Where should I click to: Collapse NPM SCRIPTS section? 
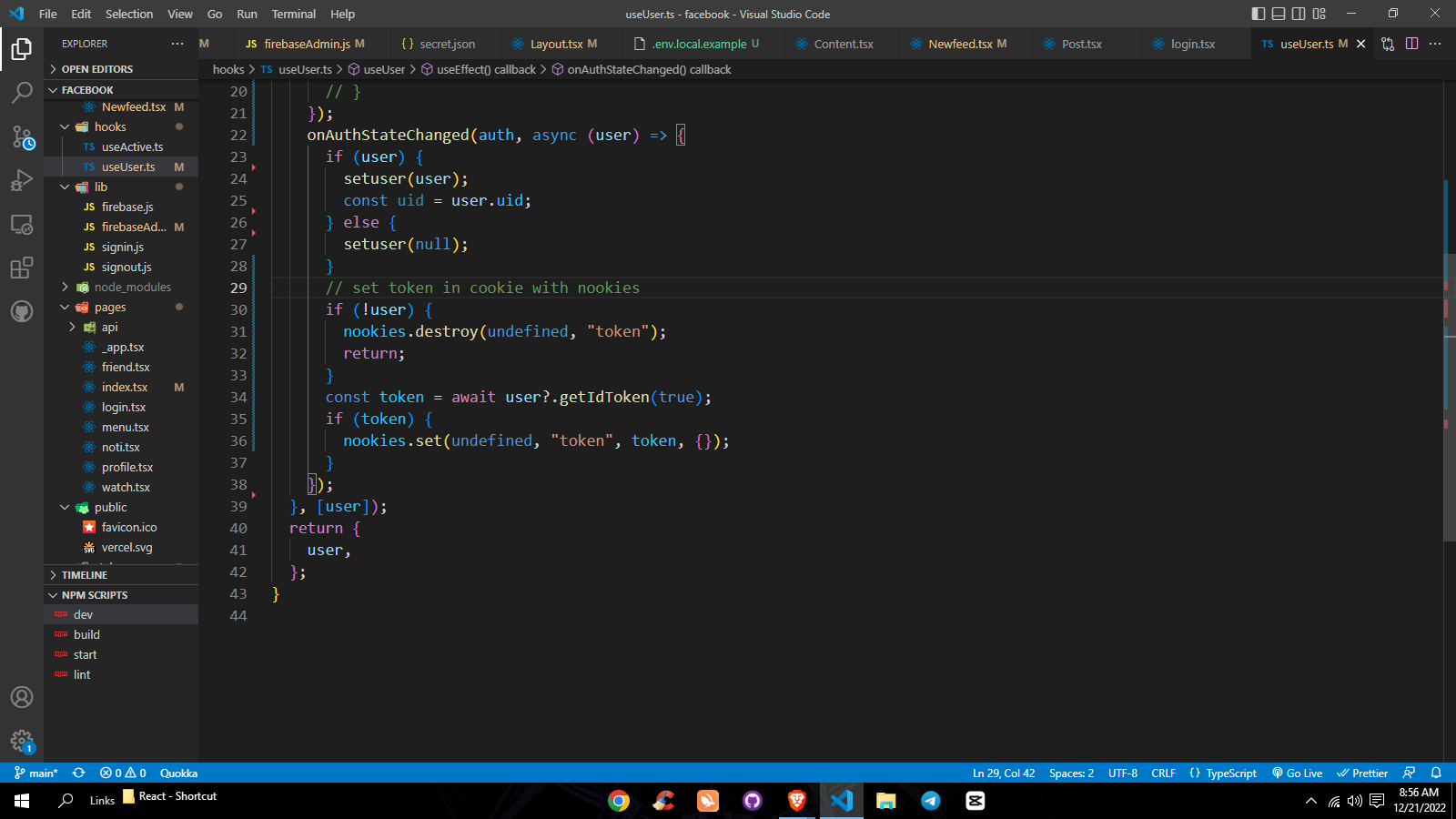pos(121,595)
